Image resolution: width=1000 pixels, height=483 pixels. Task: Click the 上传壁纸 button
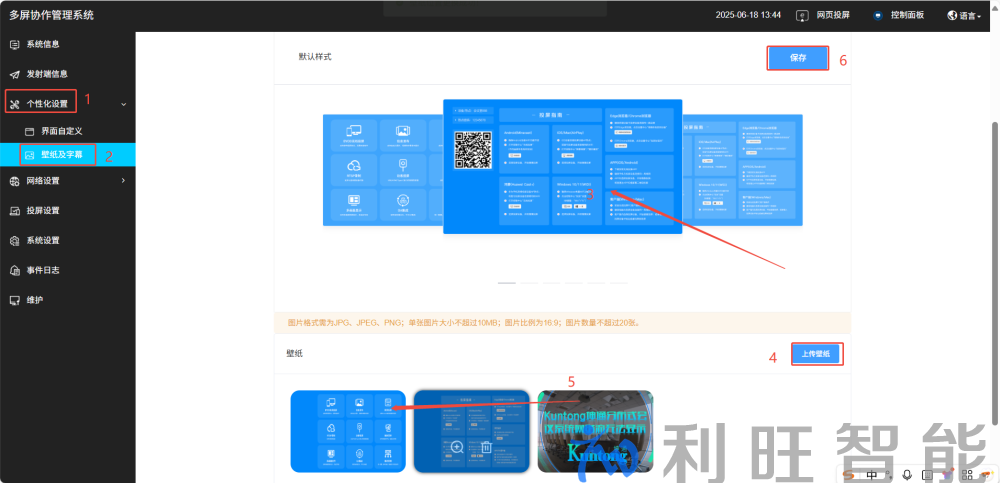[x=818, y=354]
